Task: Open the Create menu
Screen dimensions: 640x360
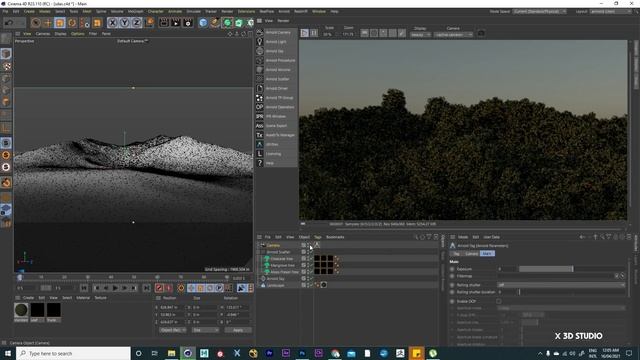Action: click(x=29, y=11)
